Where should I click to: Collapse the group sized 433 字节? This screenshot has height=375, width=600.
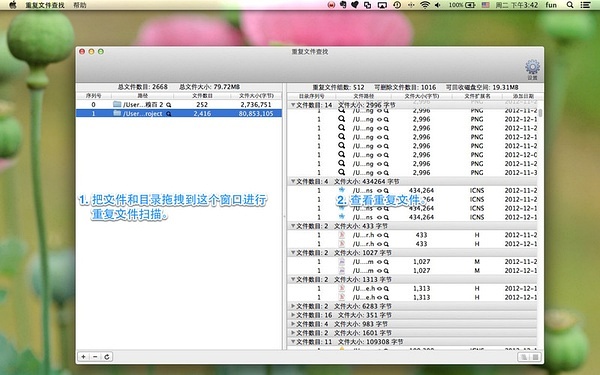click(x=293, y=226)
